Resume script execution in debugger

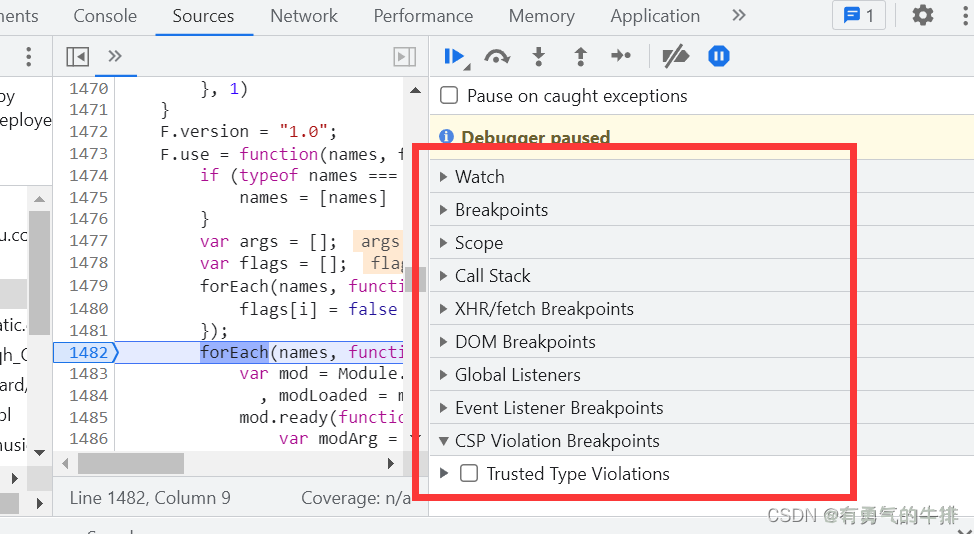(454, 57)
